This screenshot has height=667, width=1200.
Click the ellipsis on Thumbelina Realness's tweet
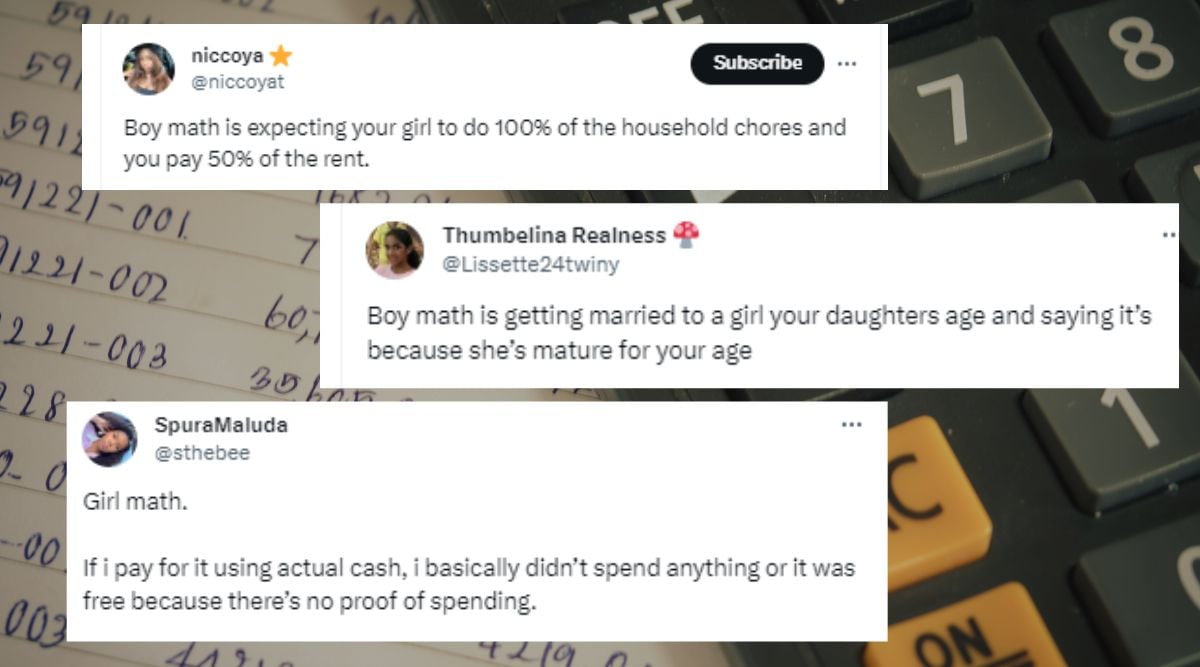tap(1168, 234)
